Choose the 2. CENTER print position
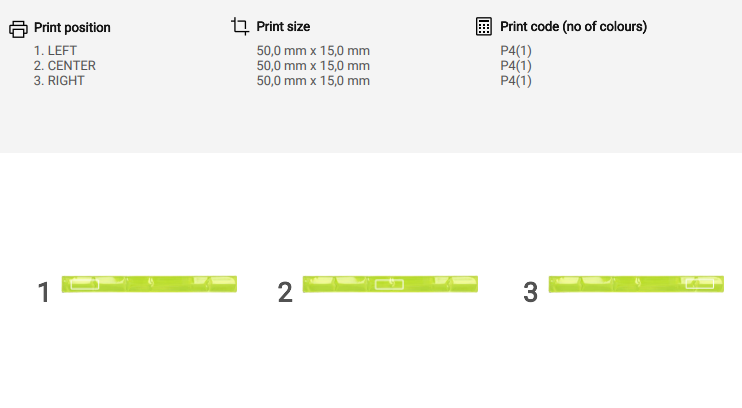Viewport: 742px width, 408px height. coord(65,66)
